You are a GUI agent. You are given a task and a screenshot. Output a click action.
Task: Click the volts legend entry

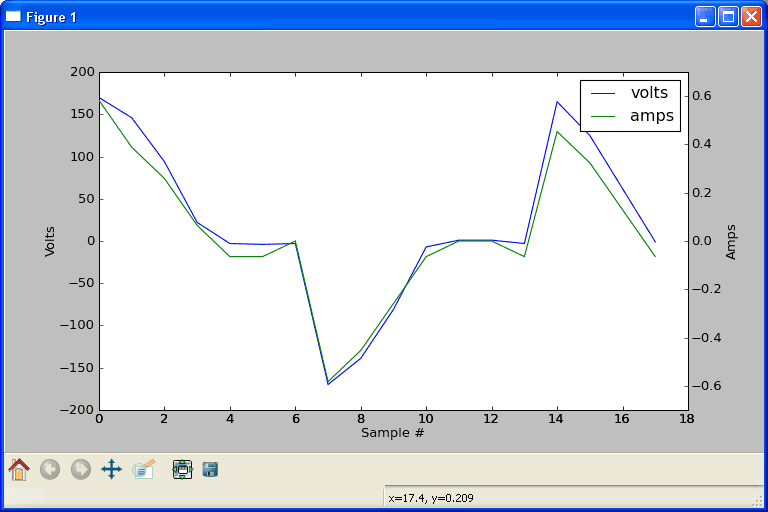coord(629,93)
